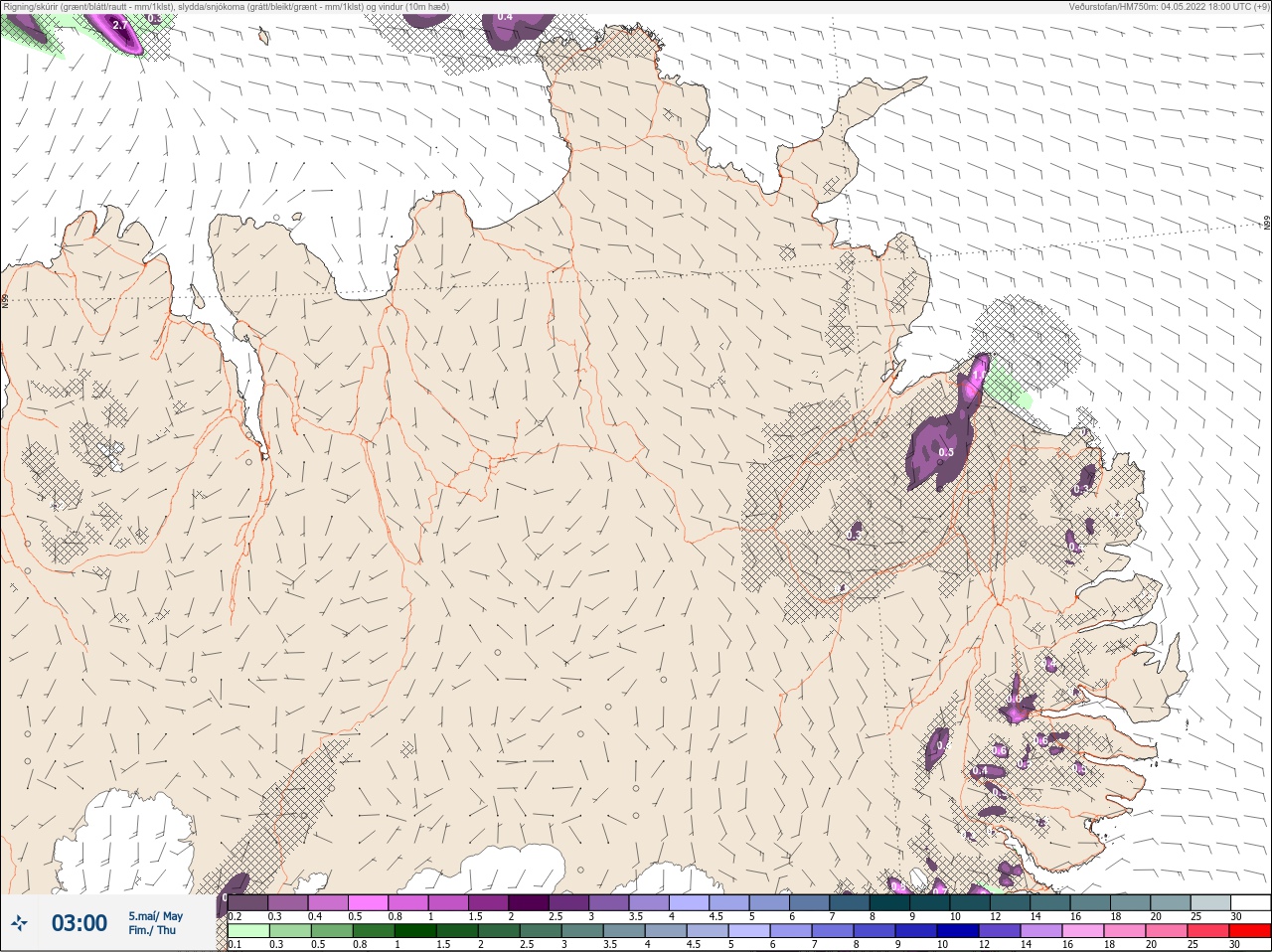Select upper legend swatch labeled 18

pyautogui.click(x=1130, y=902)
